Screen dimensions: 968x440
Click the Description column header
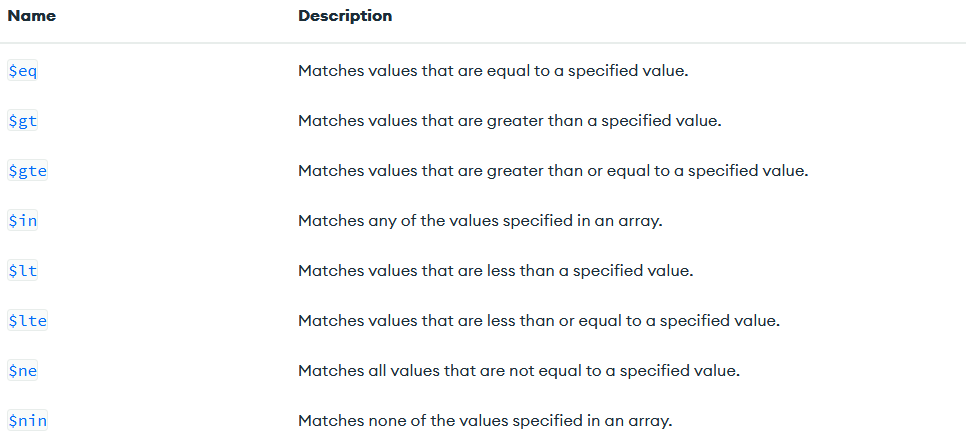point(345,16)
